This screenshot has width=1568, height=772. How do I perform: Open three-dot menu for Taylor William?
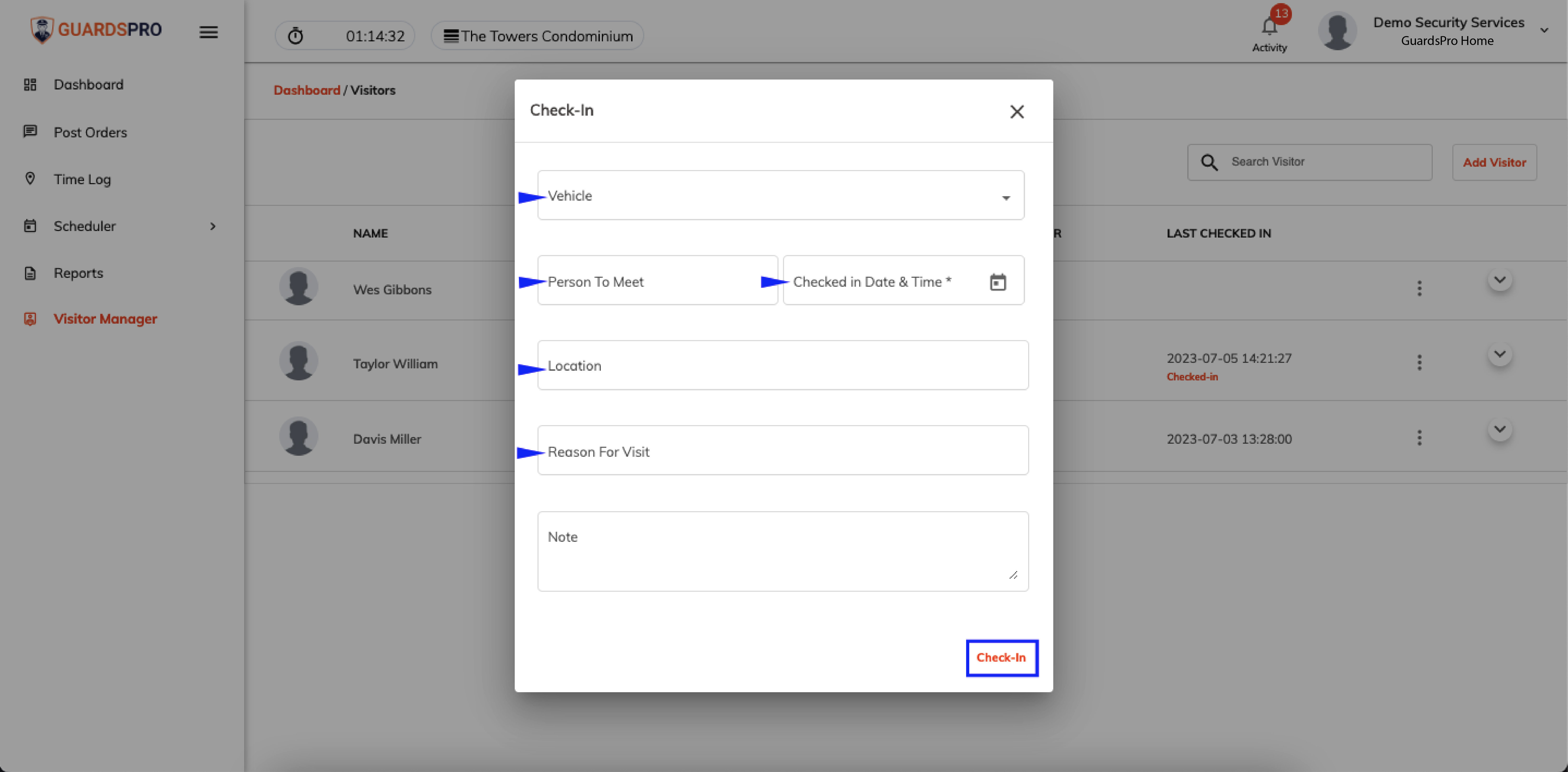[1419, 363]
